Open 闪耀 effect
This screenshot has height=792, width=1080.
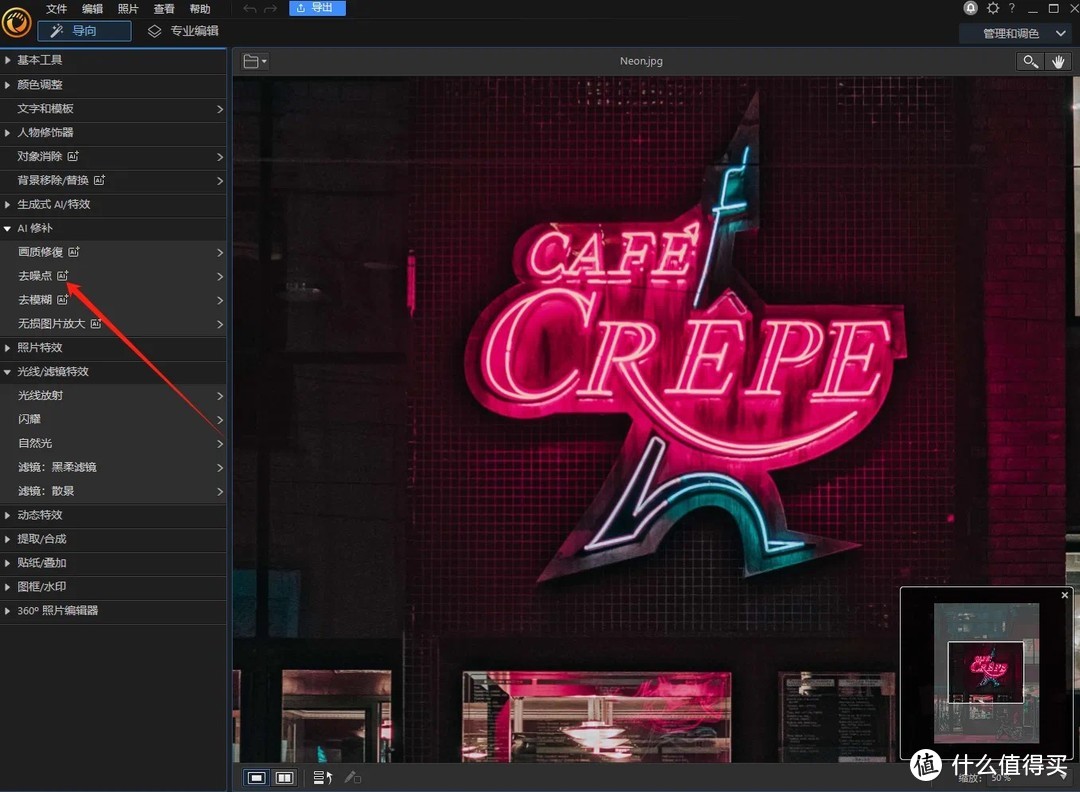(x=113, y=419)
